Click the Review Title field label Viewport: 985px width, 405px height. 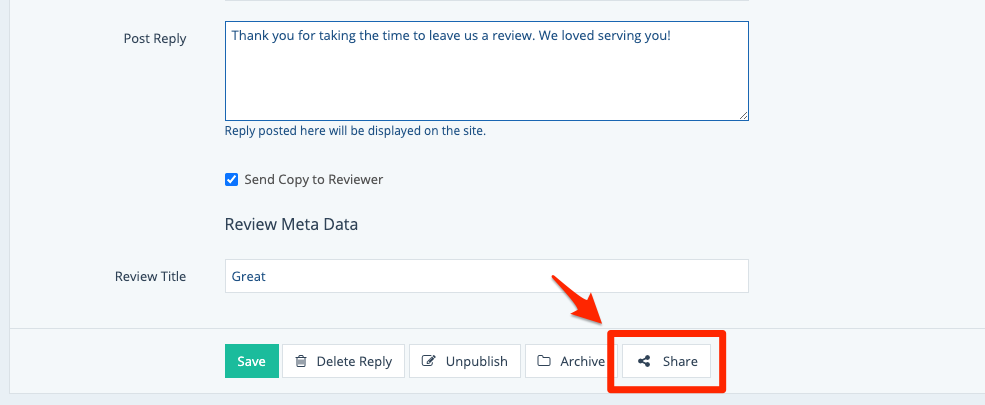(x=150, y=277)
